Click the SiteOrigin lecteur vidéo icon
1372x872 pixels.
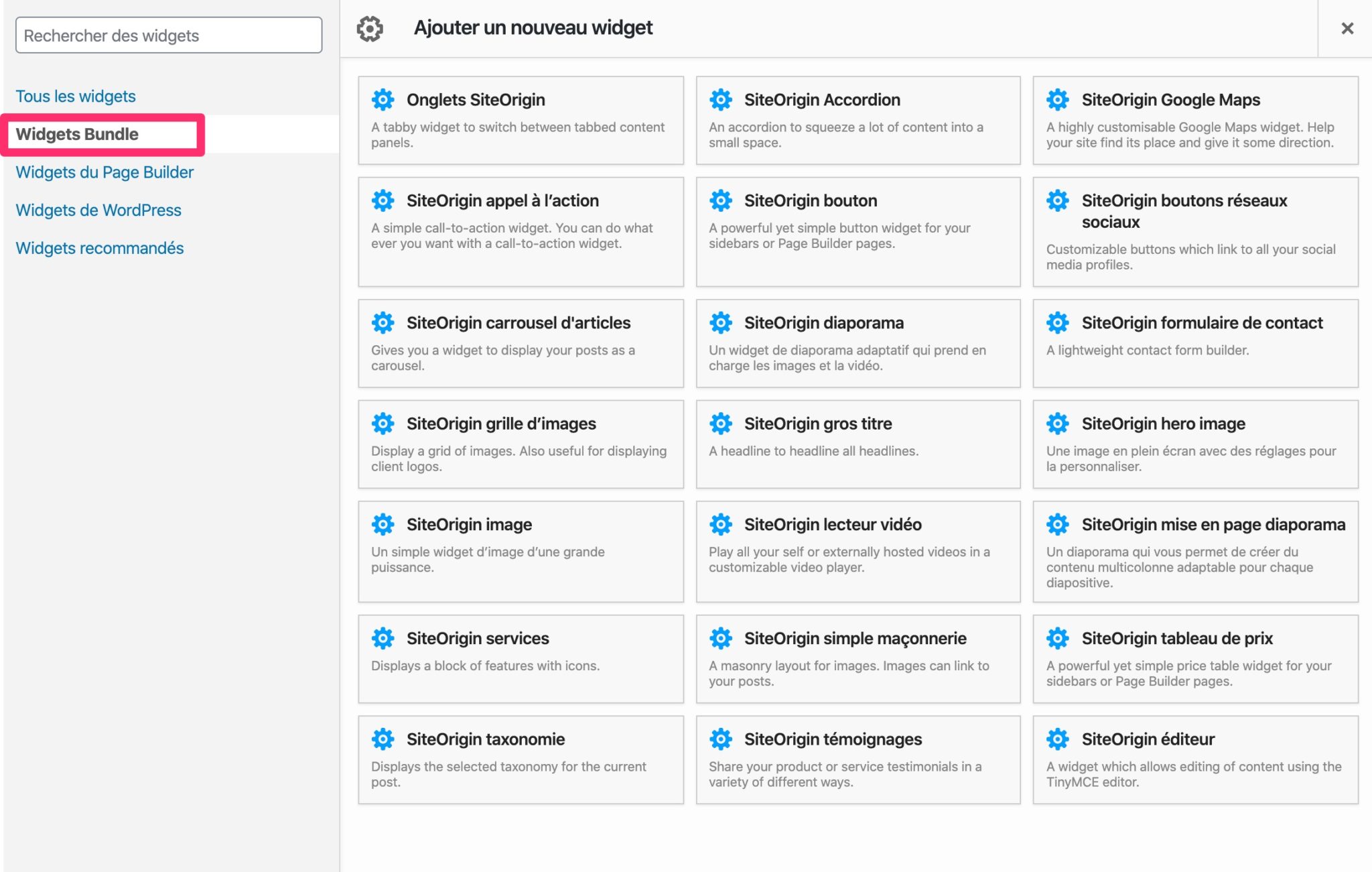tap(721, 524)
